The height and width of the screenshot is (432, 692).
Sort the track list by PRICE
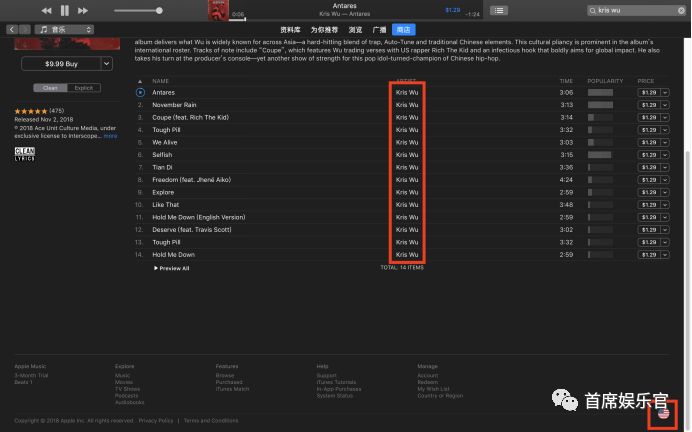(646, 81)
